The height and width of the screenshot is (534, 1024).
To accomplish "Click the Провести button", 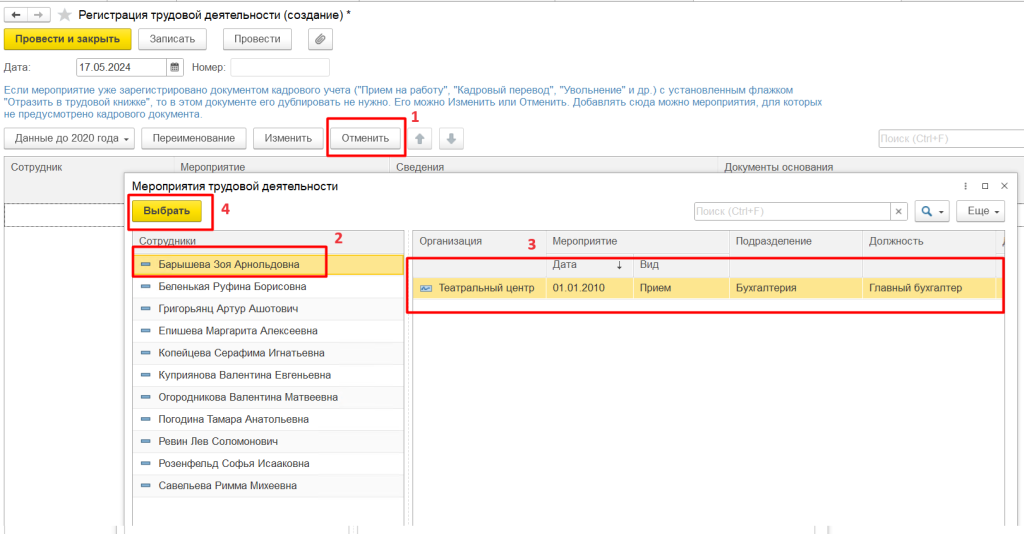I will (x=257, y=39).
